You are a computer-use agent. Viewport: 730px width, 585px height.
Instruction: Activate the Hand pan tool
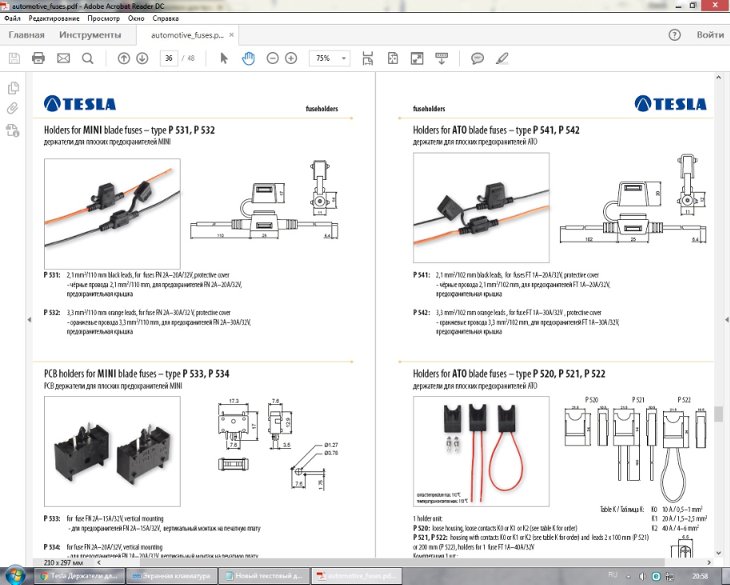coord(248,58)
